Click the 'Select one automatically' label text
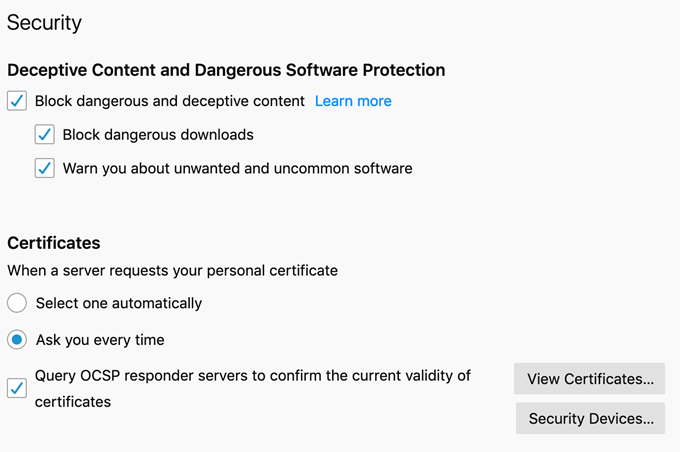 [118, 303]
